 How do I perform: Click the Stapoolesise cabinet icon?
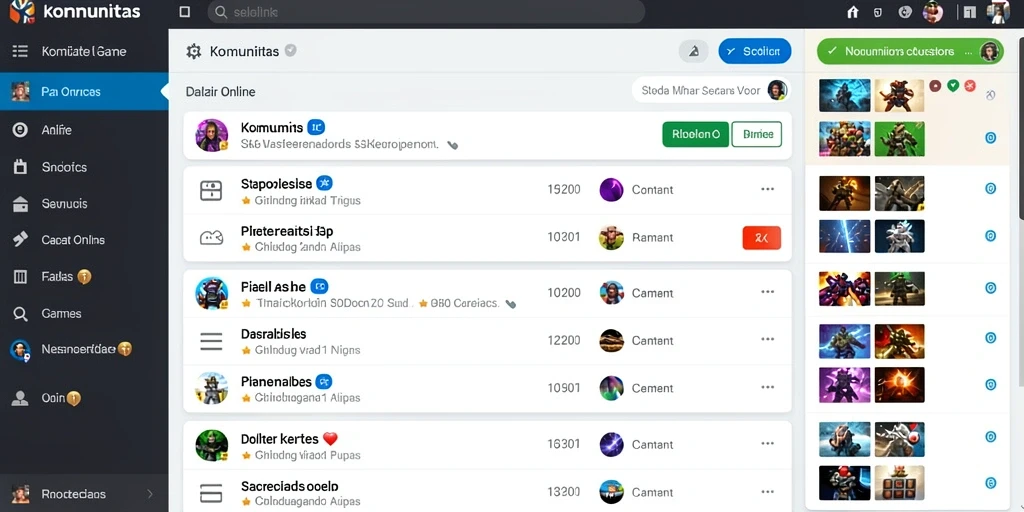pyautogui.click(x=211, y=190)
